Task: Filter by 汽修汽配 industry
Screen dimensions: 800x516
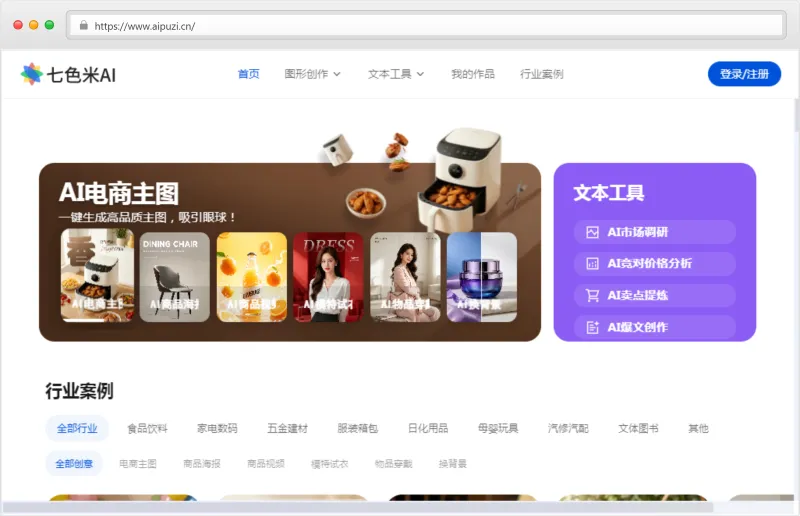Action: pos(568,428)
